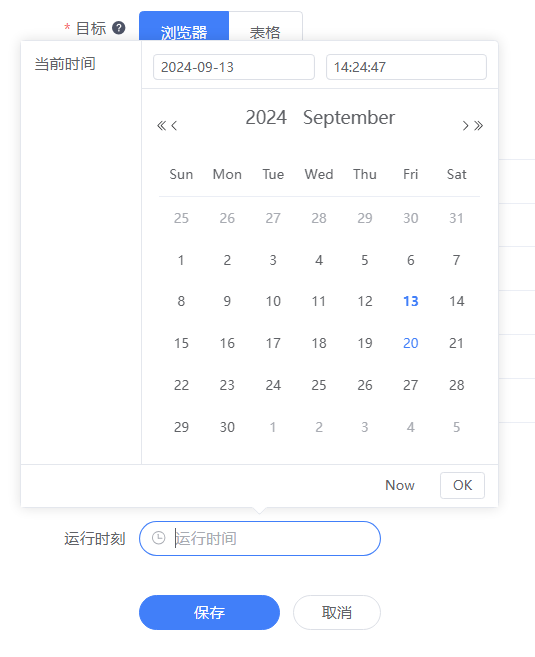The image size is (535, 657).
Task: Click the clock icon in 运行时间 field
Action: [x=158, y=538]
